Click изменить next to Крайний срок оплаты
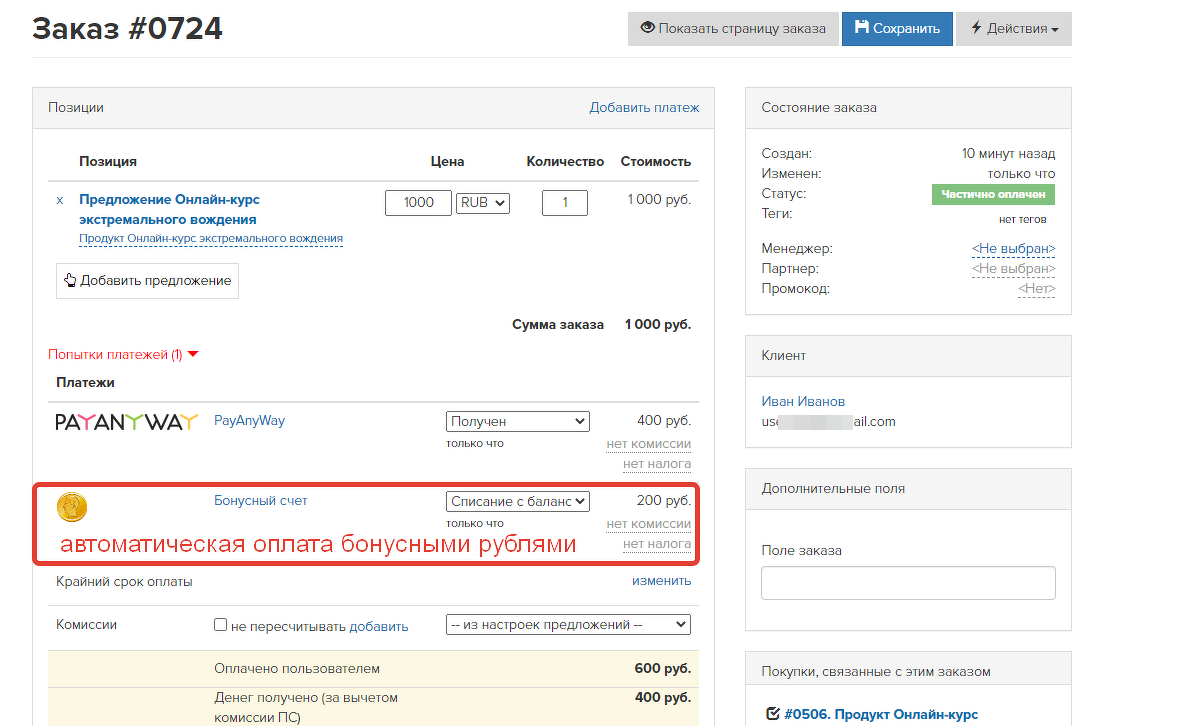The image size is (1183, 726). click(661, 580)
